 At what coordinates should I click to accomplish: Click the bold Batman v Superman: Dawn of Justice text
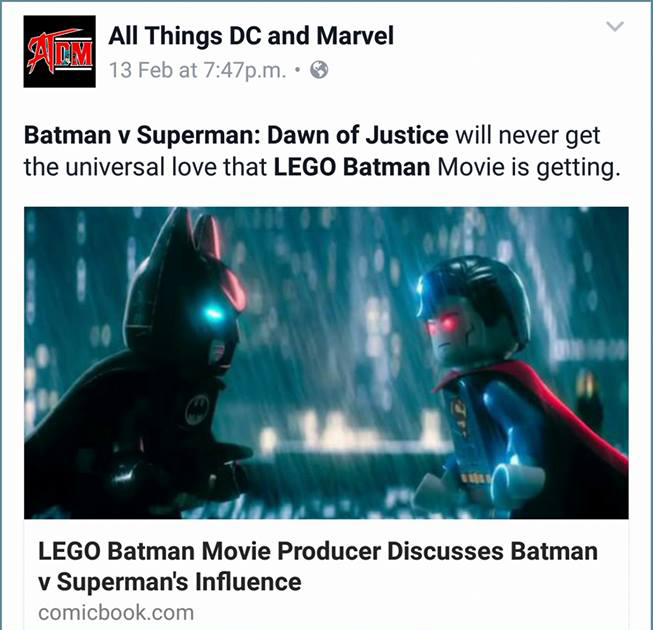click(236, 135)
